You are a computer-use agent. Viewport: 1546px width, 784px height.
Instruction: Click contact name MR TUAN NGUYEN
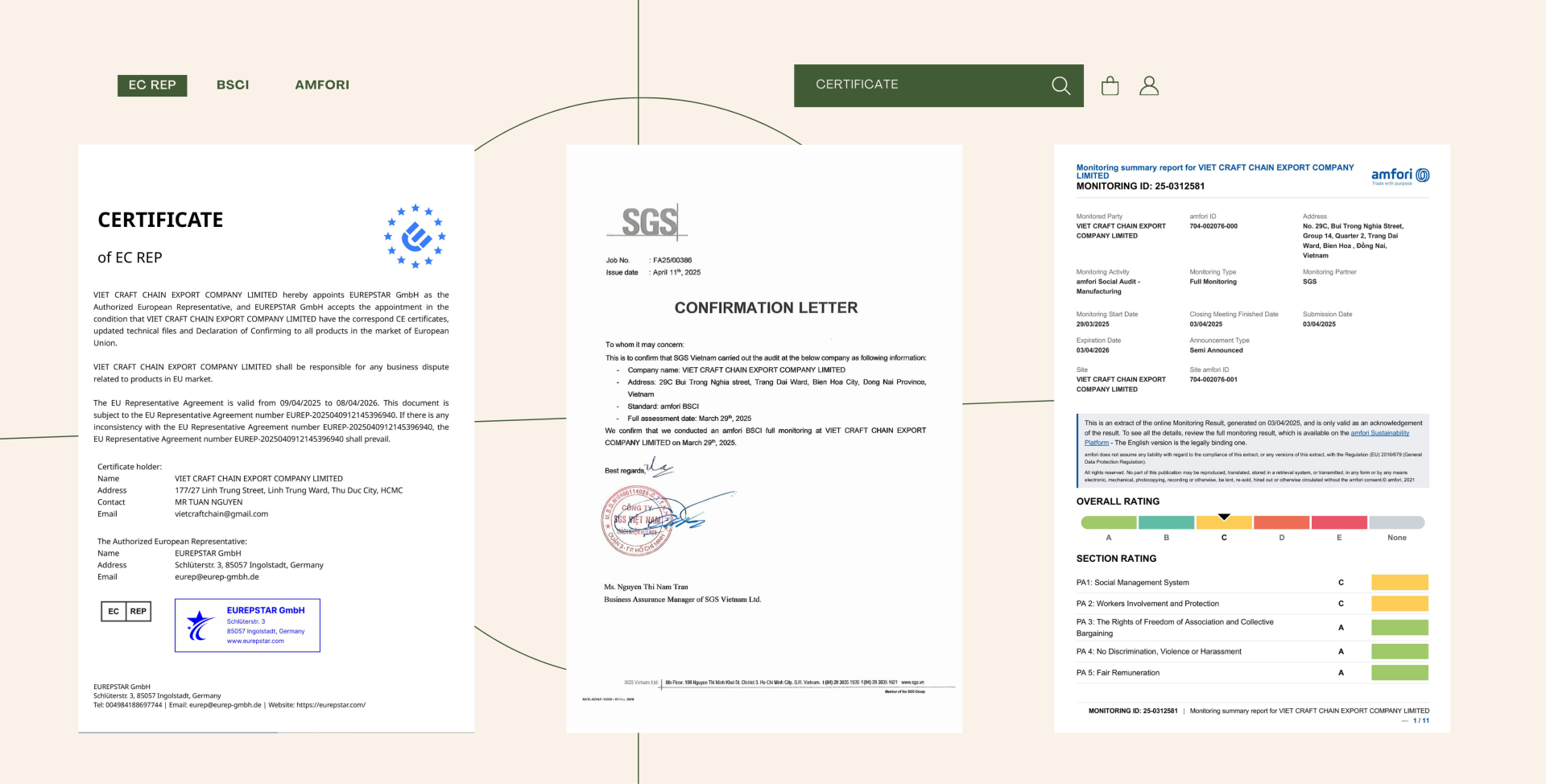(209, 502)
